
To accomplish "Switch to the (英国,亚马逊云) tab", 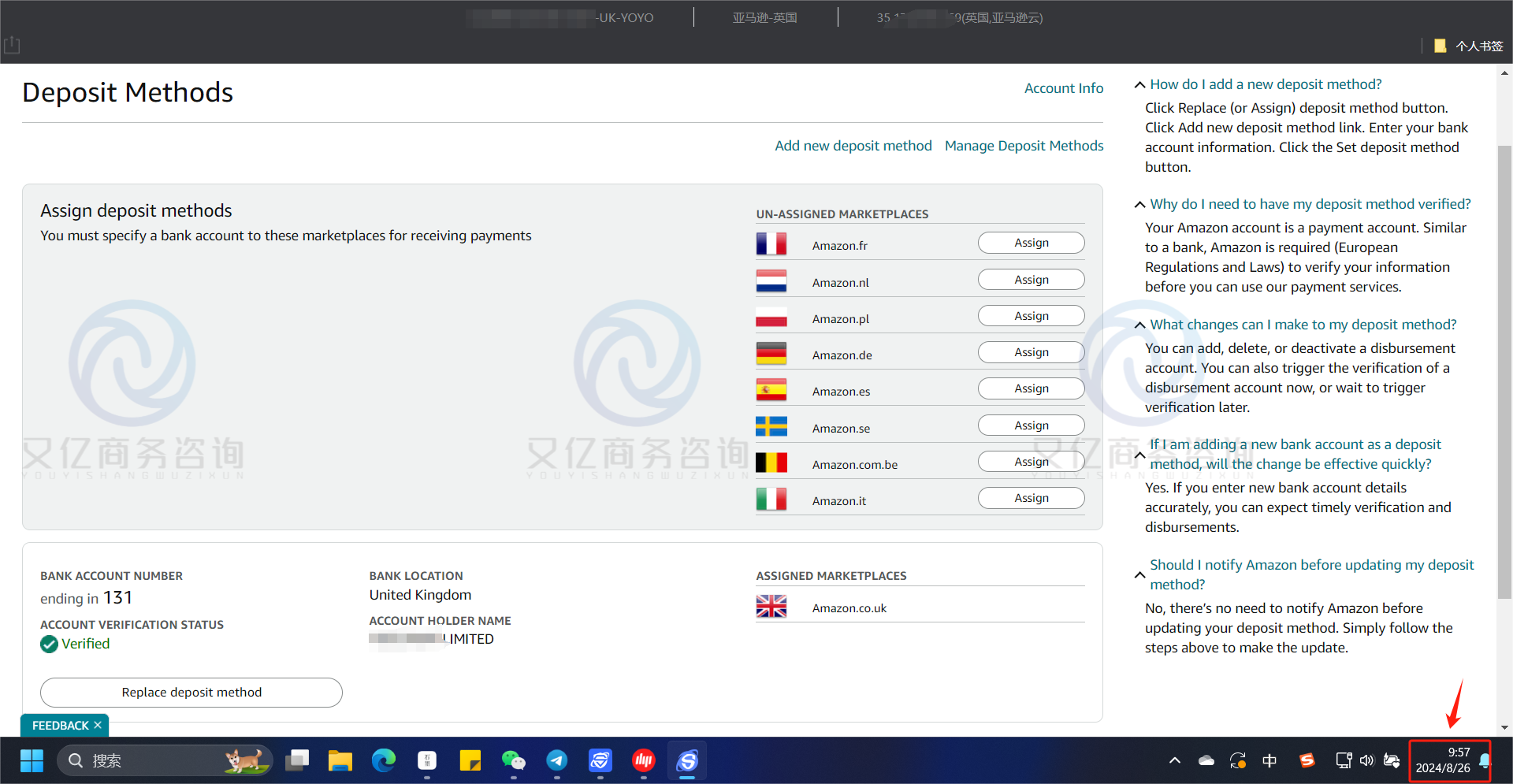I will [x=960, y=17].
